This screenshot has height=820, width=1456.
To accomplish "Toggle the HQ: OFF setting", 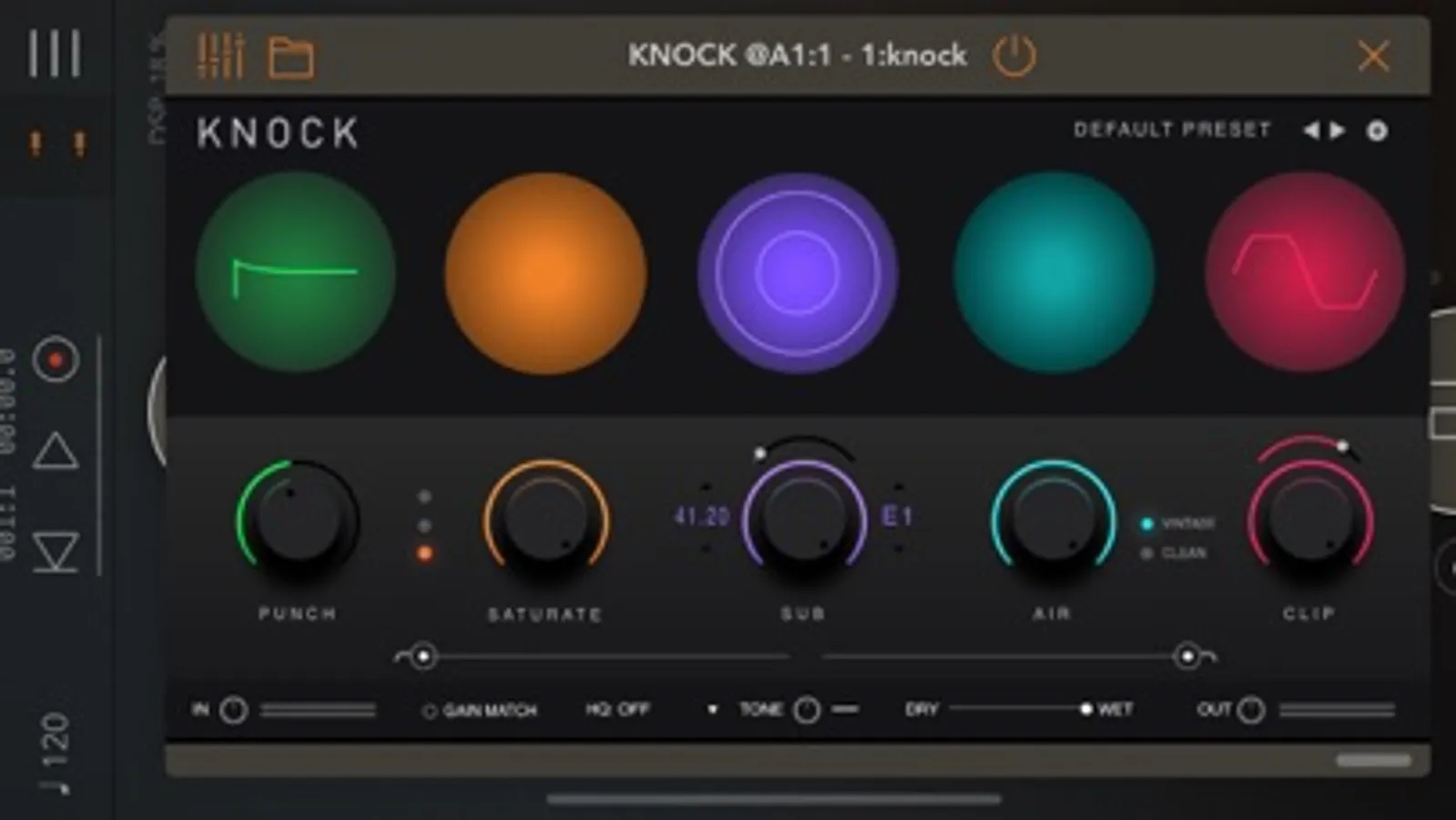I will (617, 709).
